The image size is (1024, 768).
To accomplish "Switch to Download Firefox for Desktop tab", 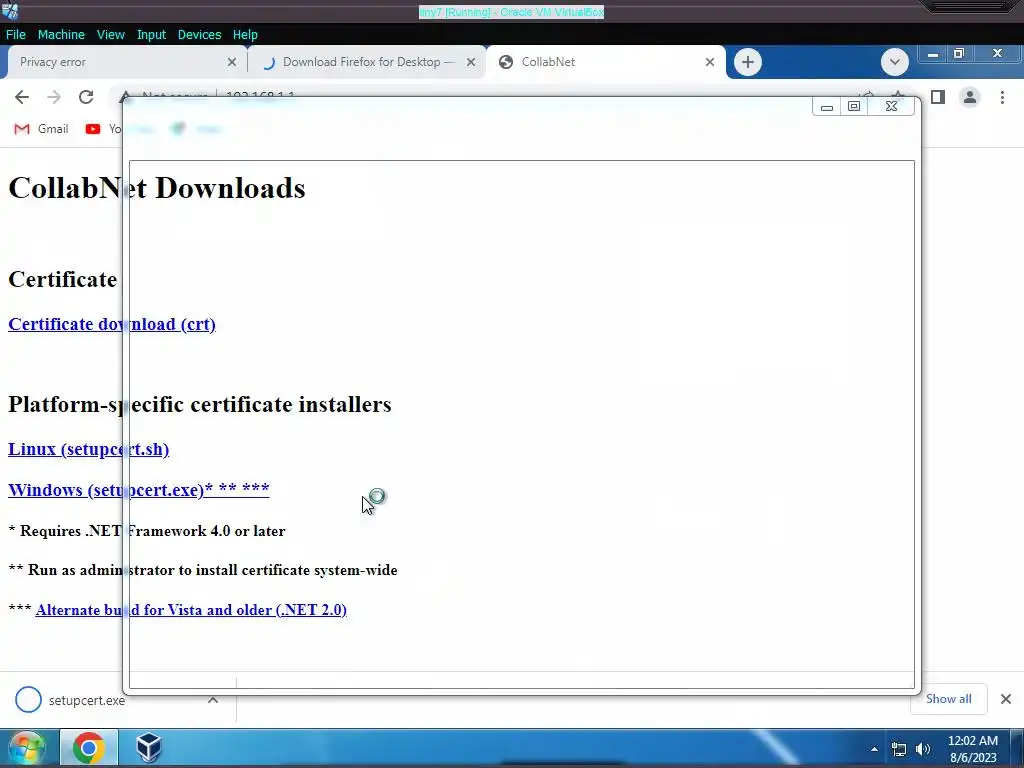I will [366, 62].
